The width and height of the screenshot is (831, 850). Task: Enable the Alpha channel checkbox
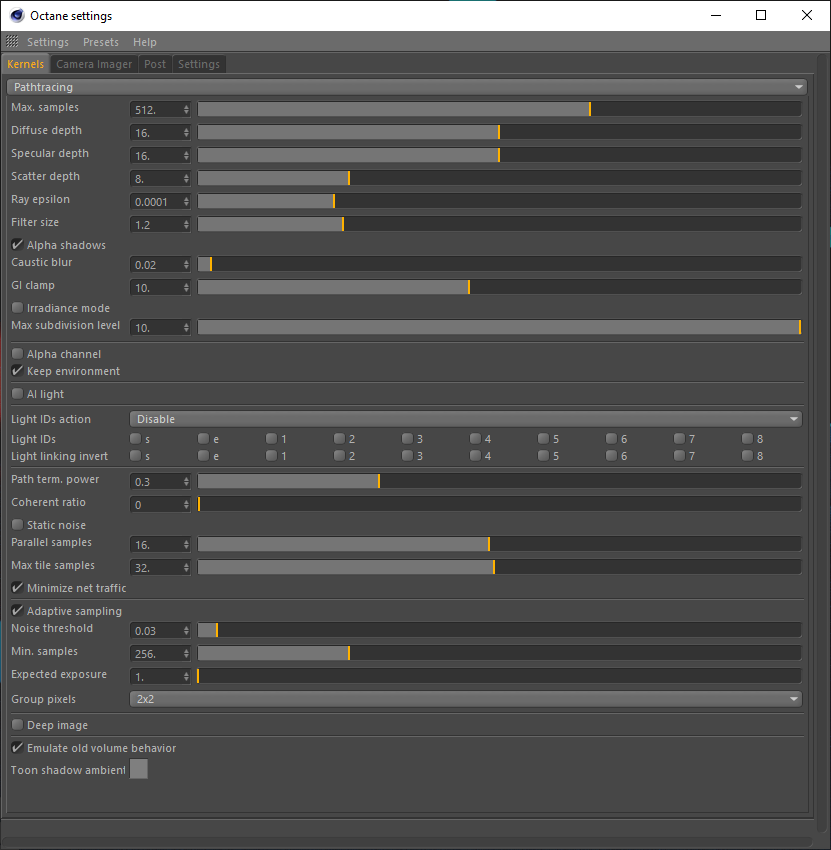click(x=17, y=353)
